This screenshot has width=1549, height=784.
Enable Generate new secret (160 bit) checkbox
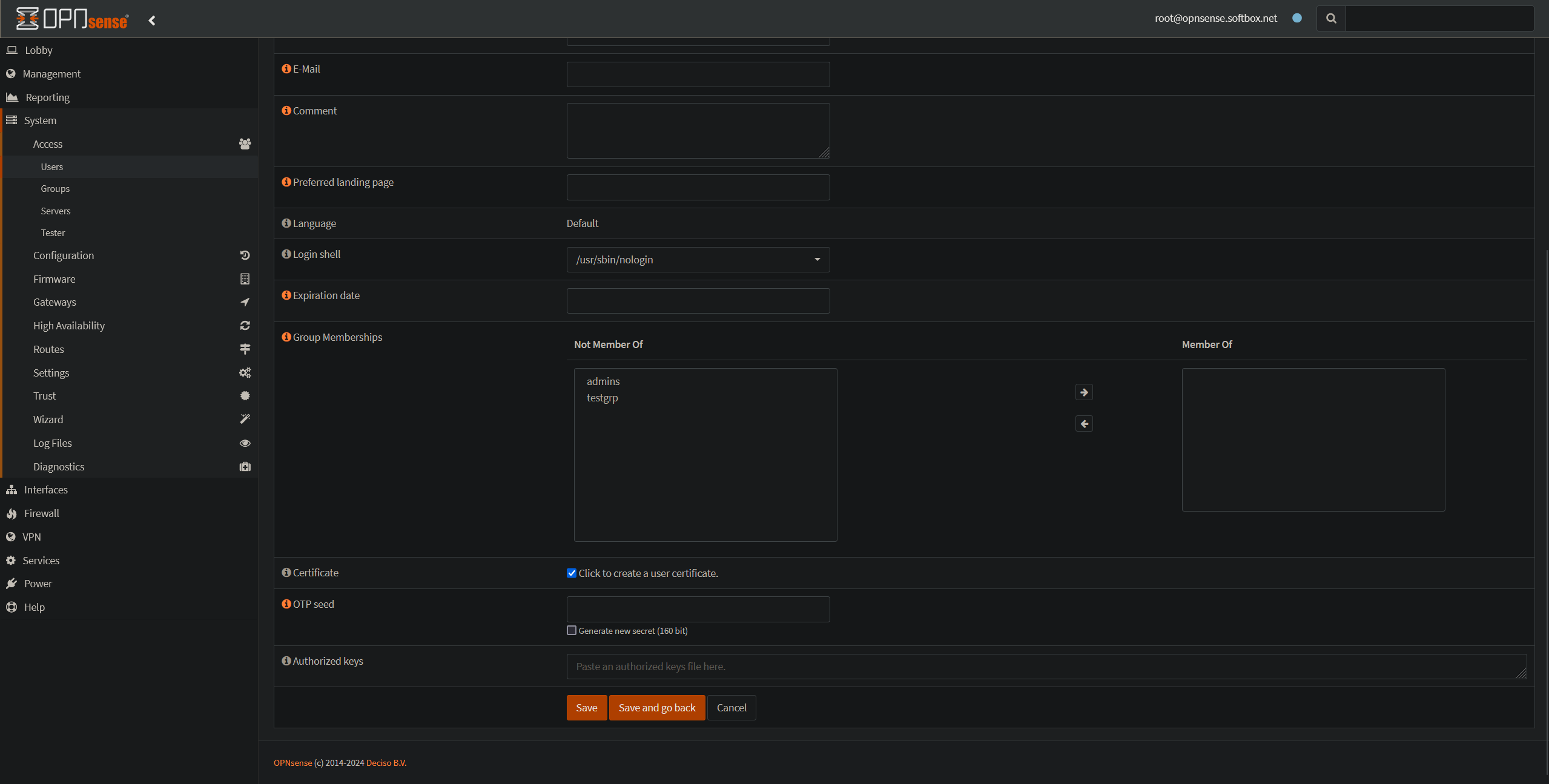[x=572, y=631]
